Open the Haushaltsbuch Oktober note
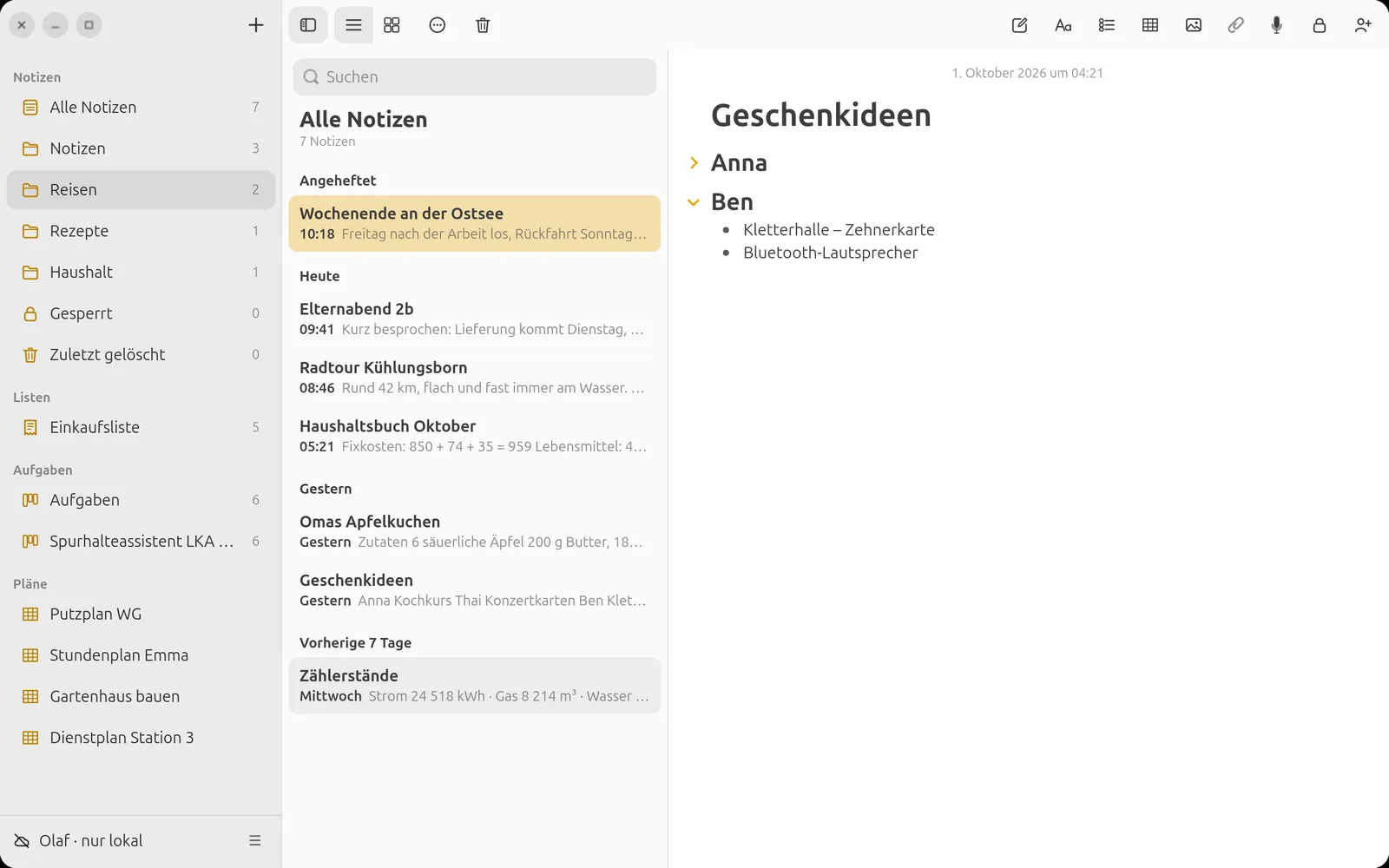This screenshot has width=1389, height=868. [x=475, y=436]
